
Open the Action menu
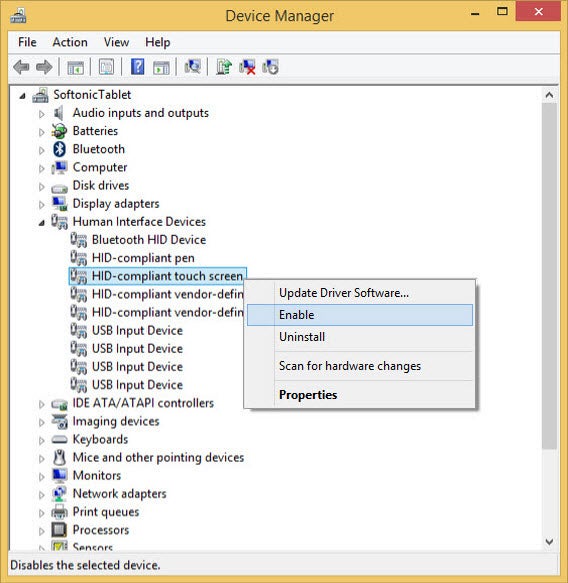(x=70, y=42)
